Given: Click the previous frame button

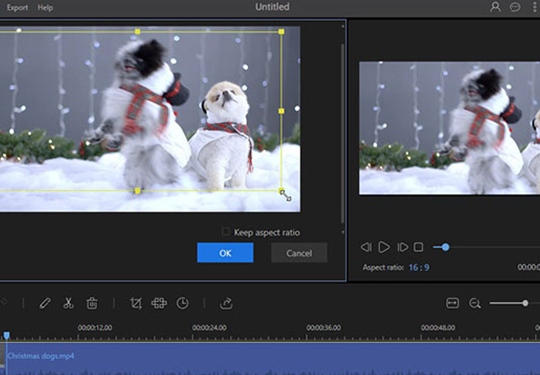Looking at the screenshot, I should point(366,247).
